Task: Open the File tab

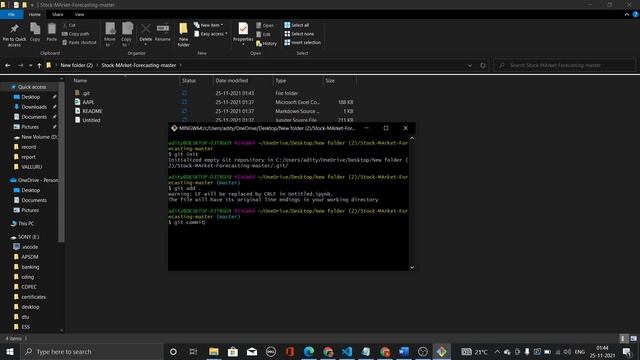Action: (x=11, y=14)
